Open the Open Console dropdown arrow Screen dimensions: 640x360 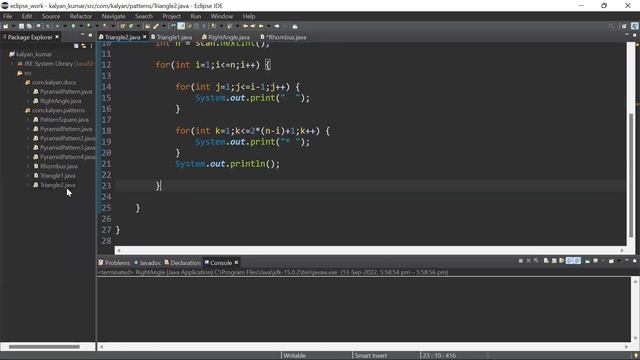point(619,261)
